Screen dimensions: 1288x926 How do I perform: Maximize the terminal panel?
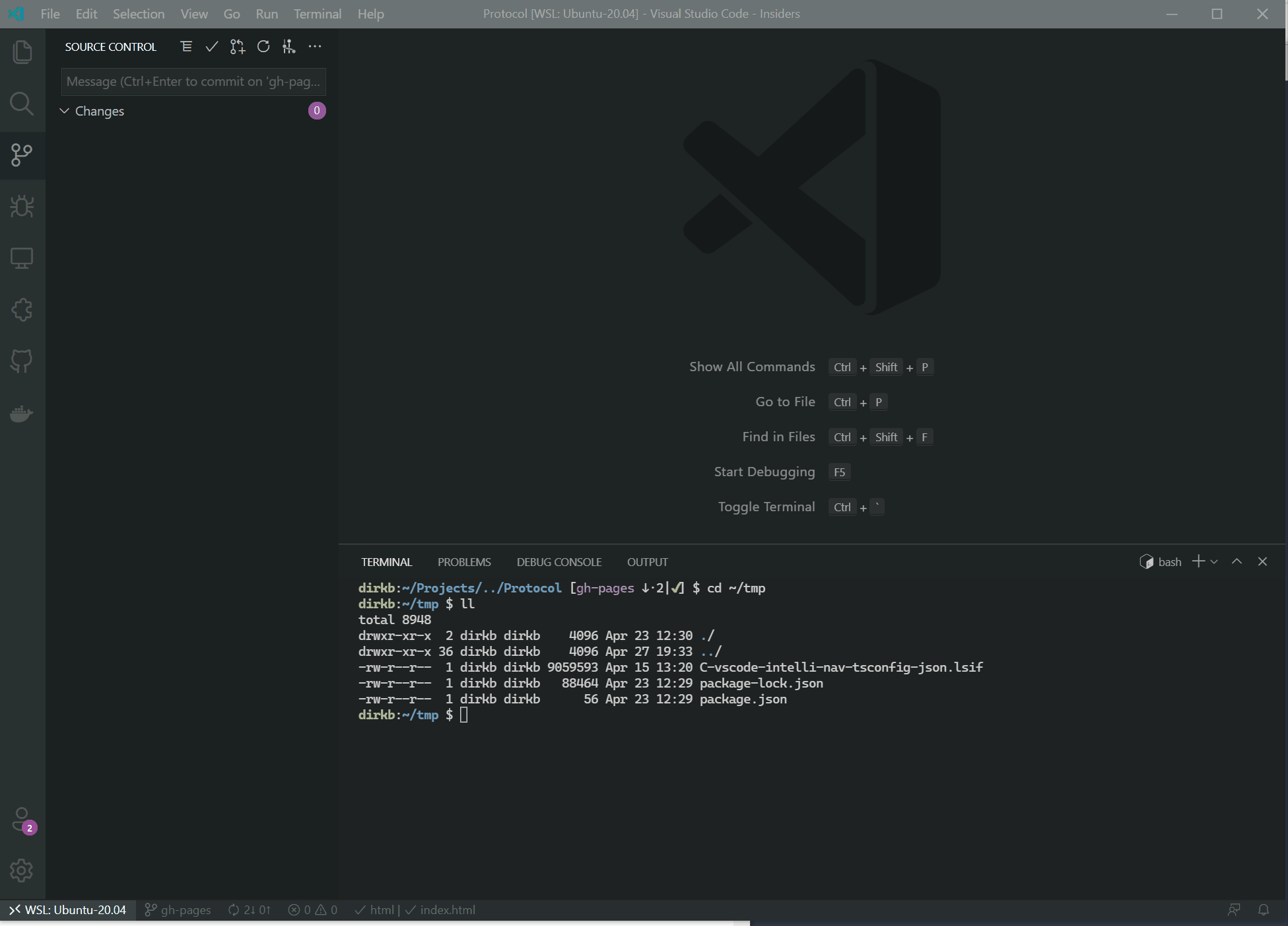1236,561
